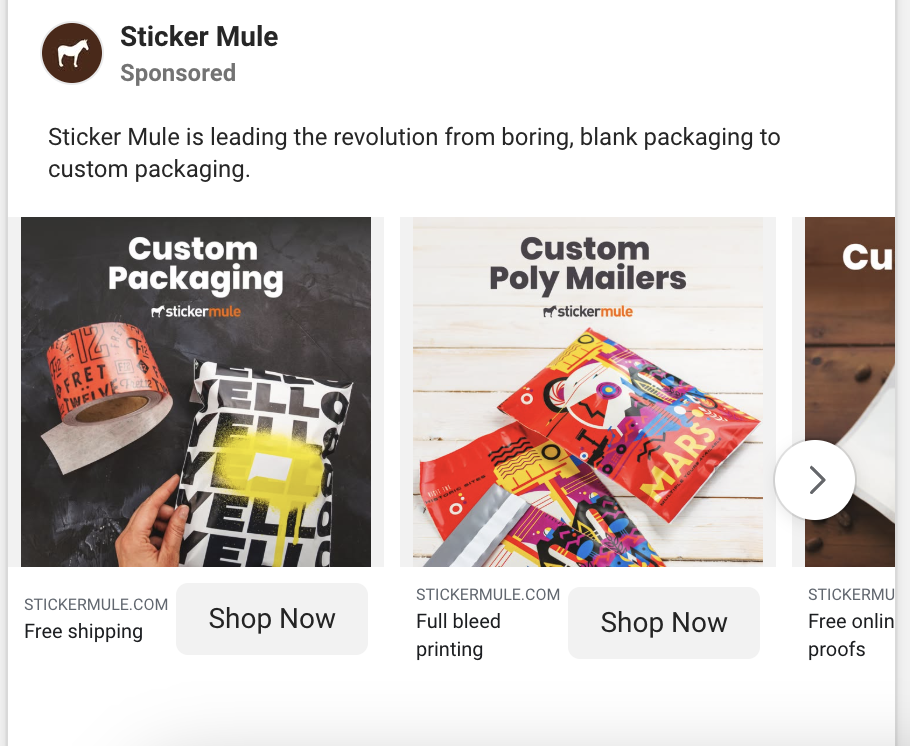This screenshot has width=910, height=746.
Task: Click Shop Now under Full bleed printing
Action: (x=663, y=623)
